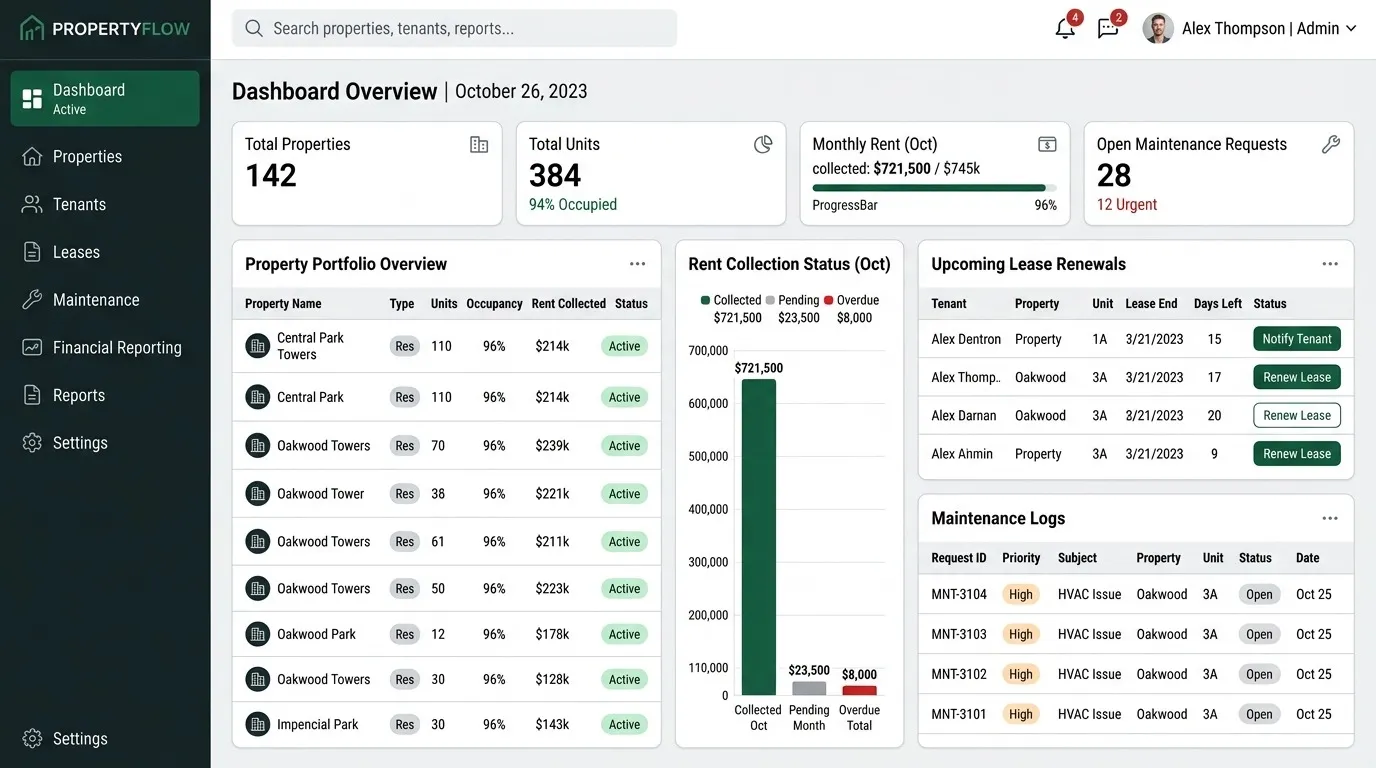Image resolution: width=1376 pixels, height=768 pixels.
Task: Click the Oakwood Park row building icon
Action: pyautogui.click(x=258, y=634)
